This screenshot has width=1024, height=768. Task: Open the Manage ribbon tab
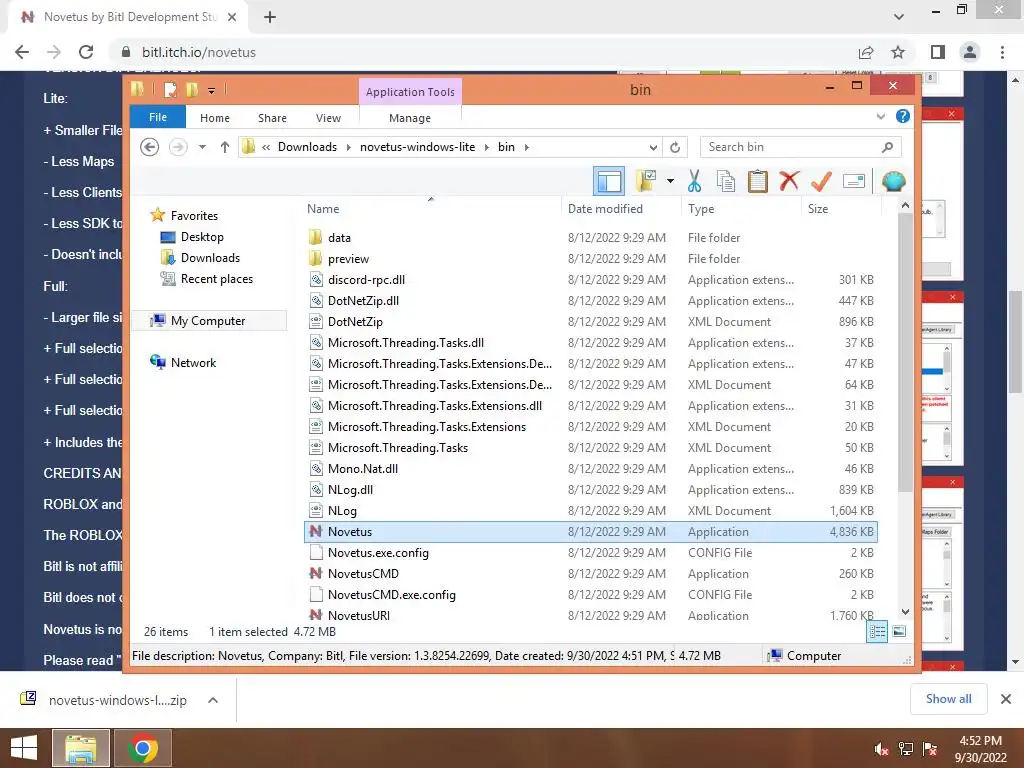point(410,118)
